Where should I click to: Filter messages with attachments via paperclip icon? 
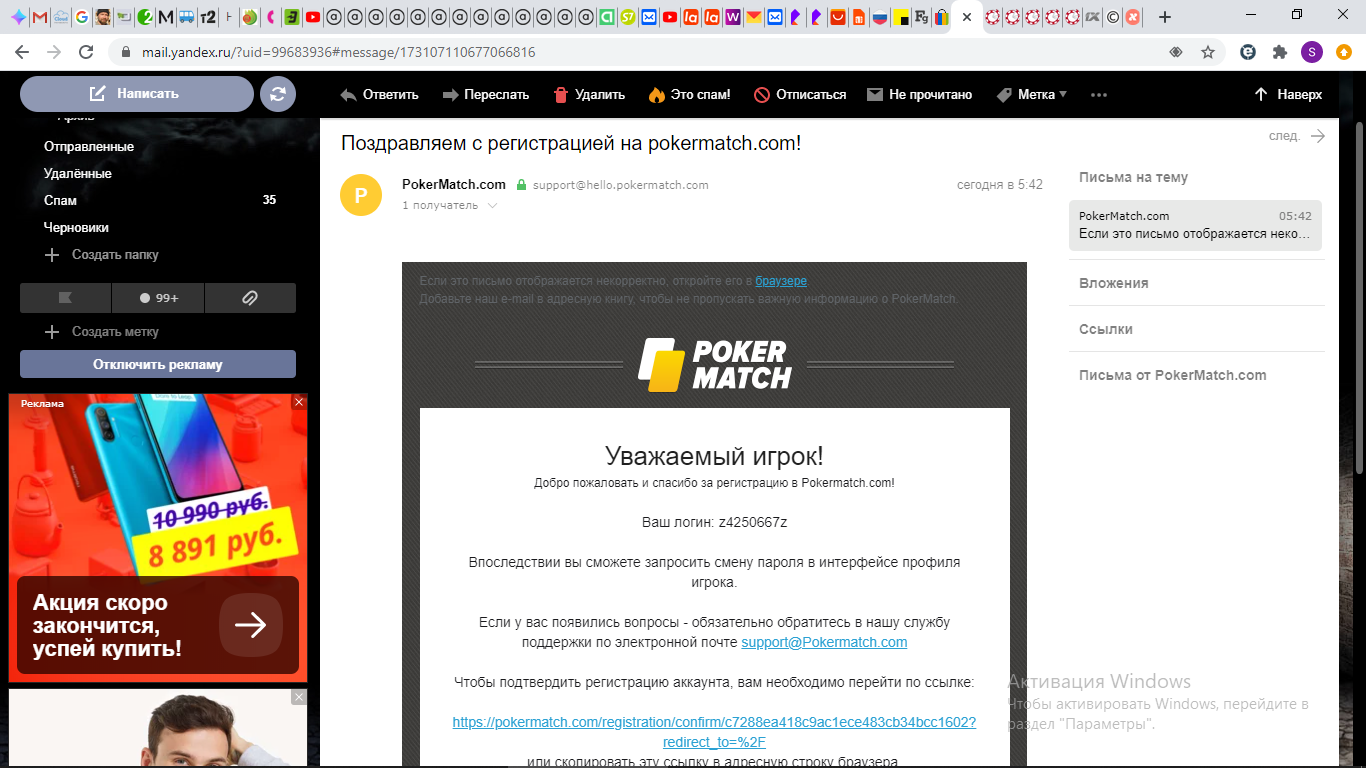pyautogui.click(x=250, y=298)
